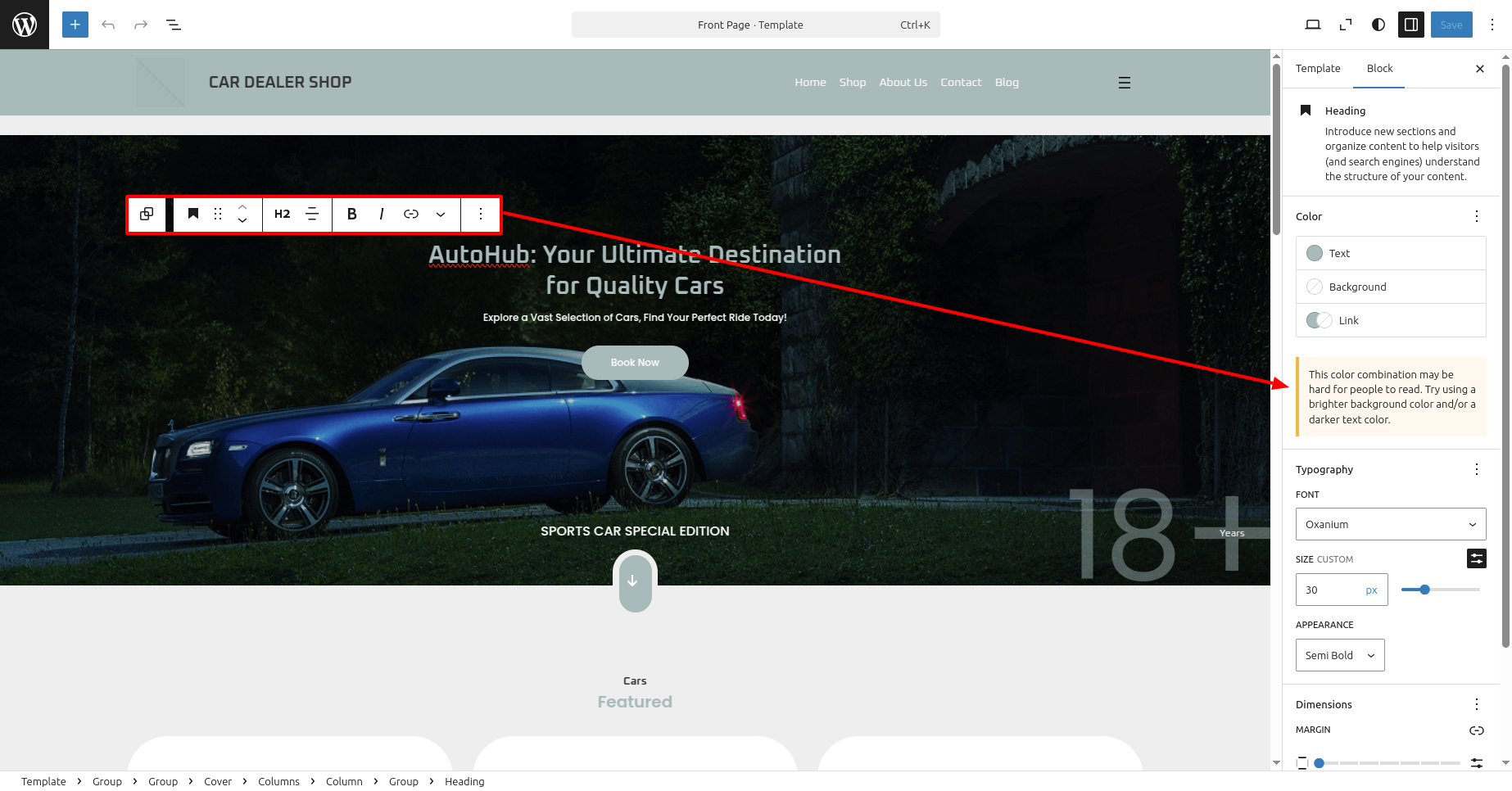
Task: Open the Shop navigation link
Action: (x=852, y=82)
